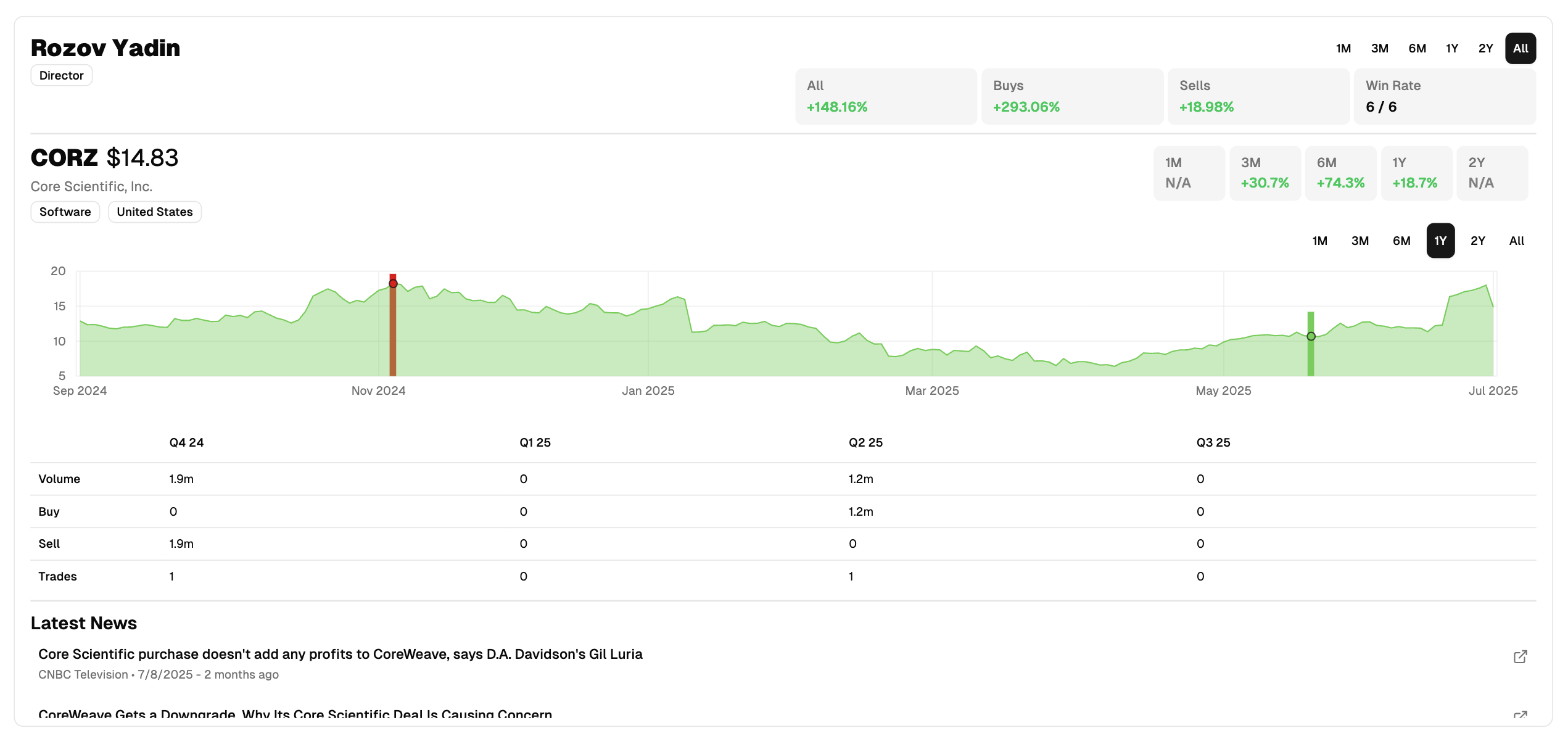Click the Director role badge

(62, 75)
